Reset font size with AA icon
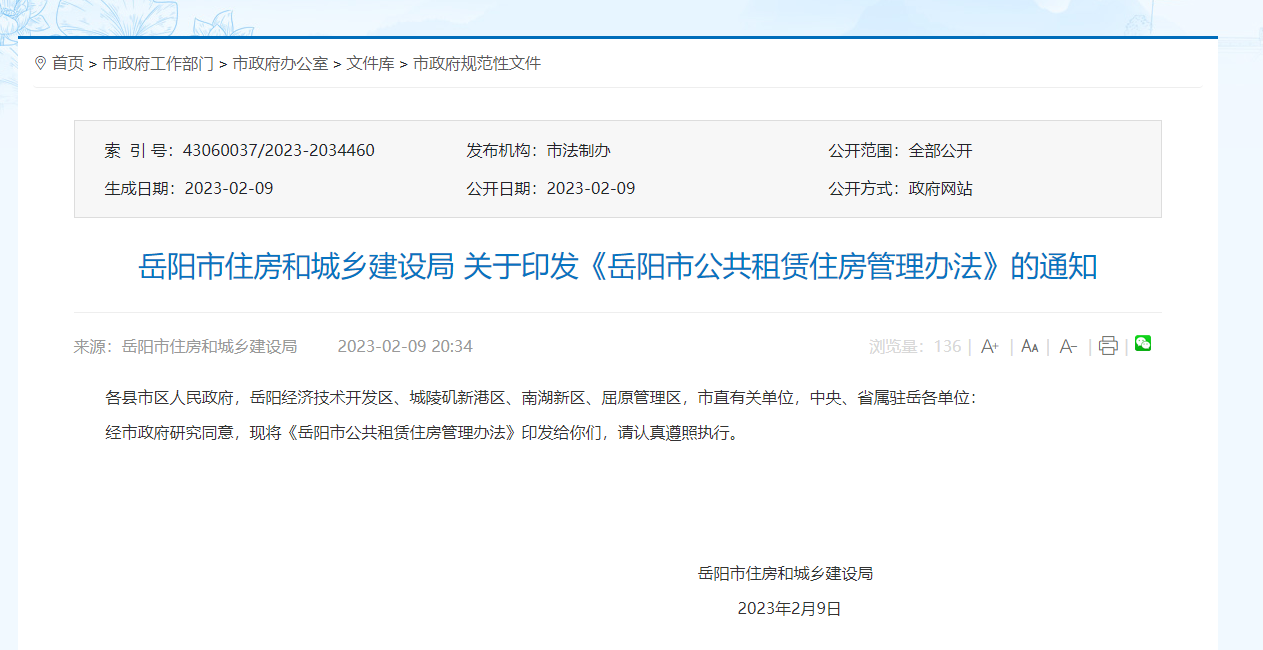Viewport: 1263px width, 650px height. click(1029, 346)
